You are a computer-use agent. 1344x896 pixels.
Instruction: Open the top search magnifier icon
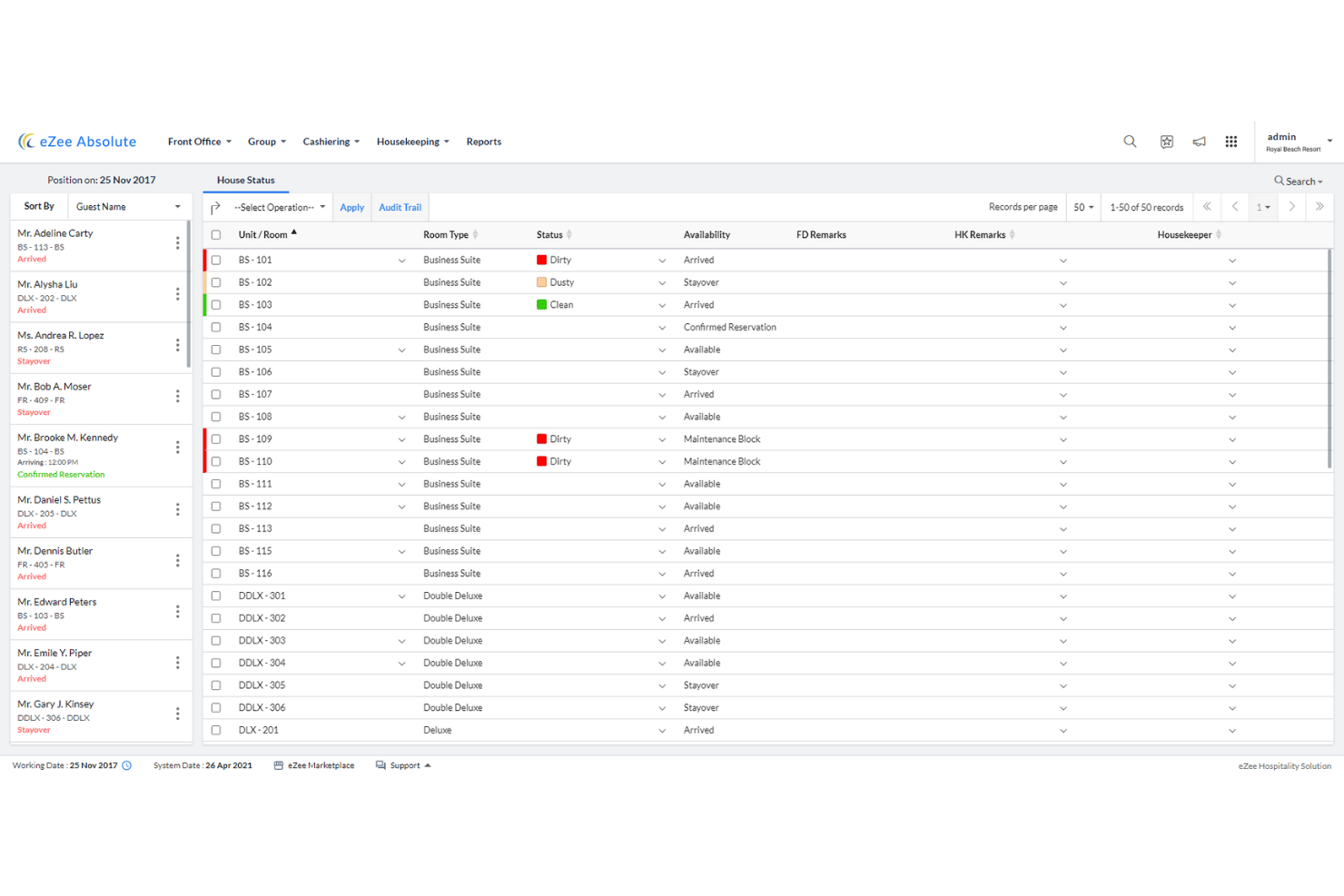(x=1130, y=142)
